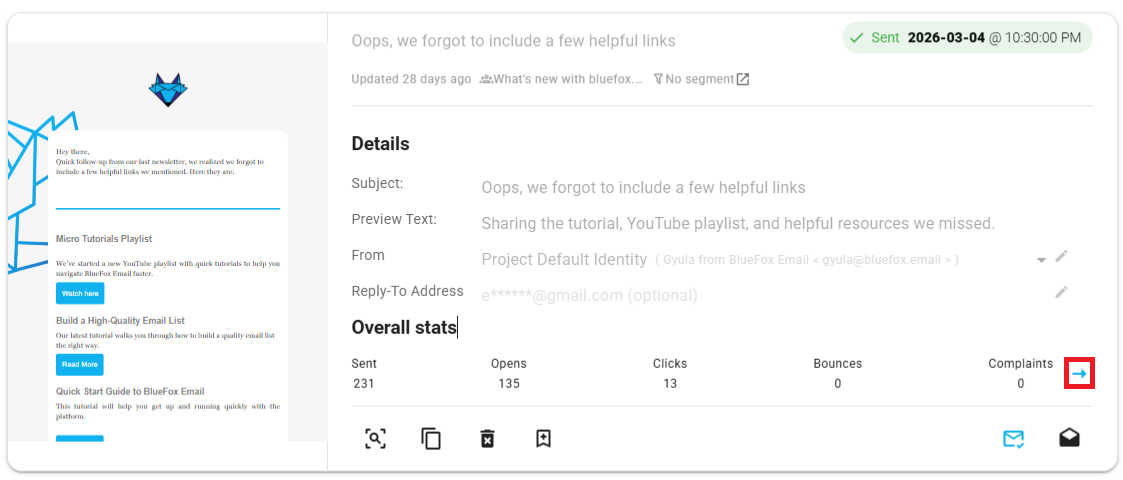
Task: Click the "Watch here" button in the preview
Action: 80,293
